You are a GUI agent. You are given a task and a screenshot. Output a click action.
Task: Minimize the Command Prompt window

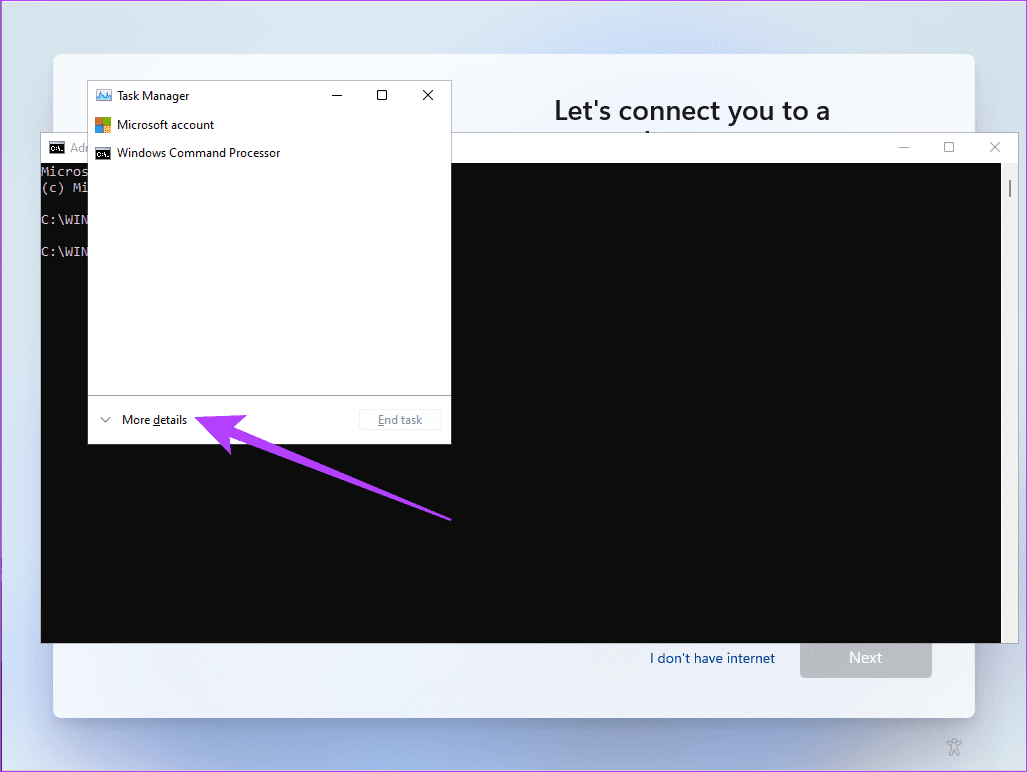click(904, 147)
